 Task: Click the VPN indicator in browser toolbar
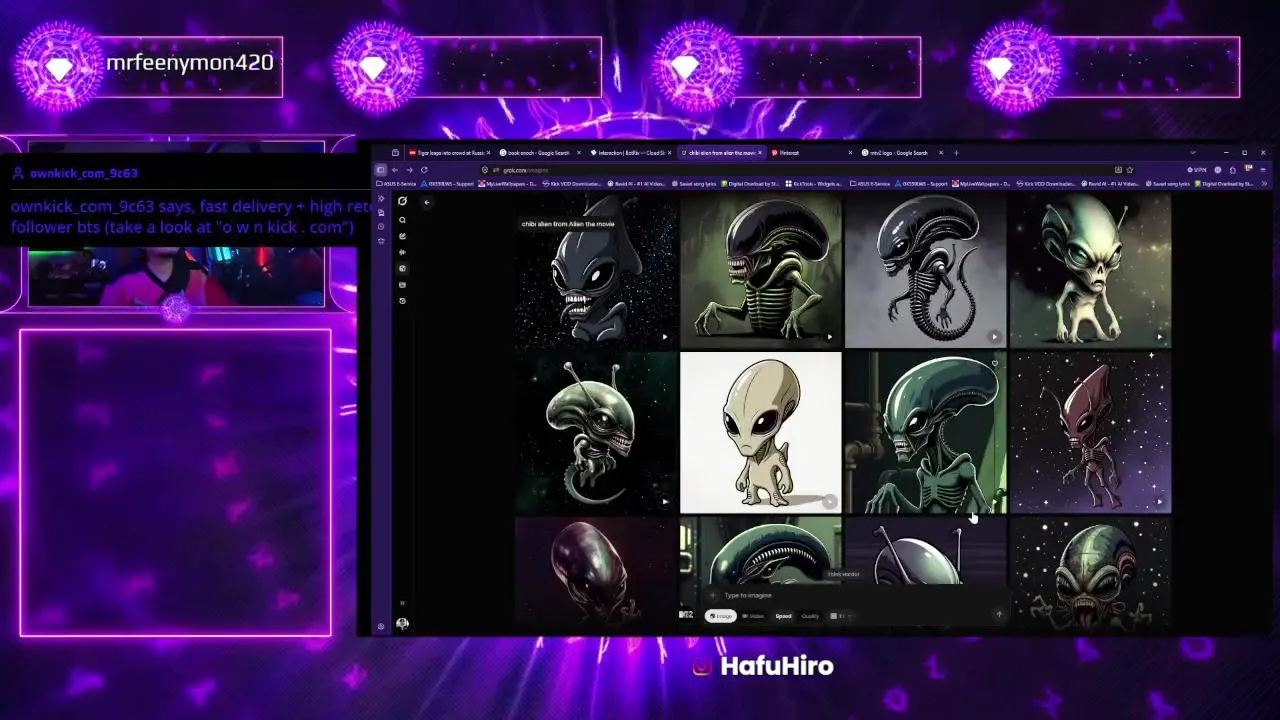[1197, 170]
